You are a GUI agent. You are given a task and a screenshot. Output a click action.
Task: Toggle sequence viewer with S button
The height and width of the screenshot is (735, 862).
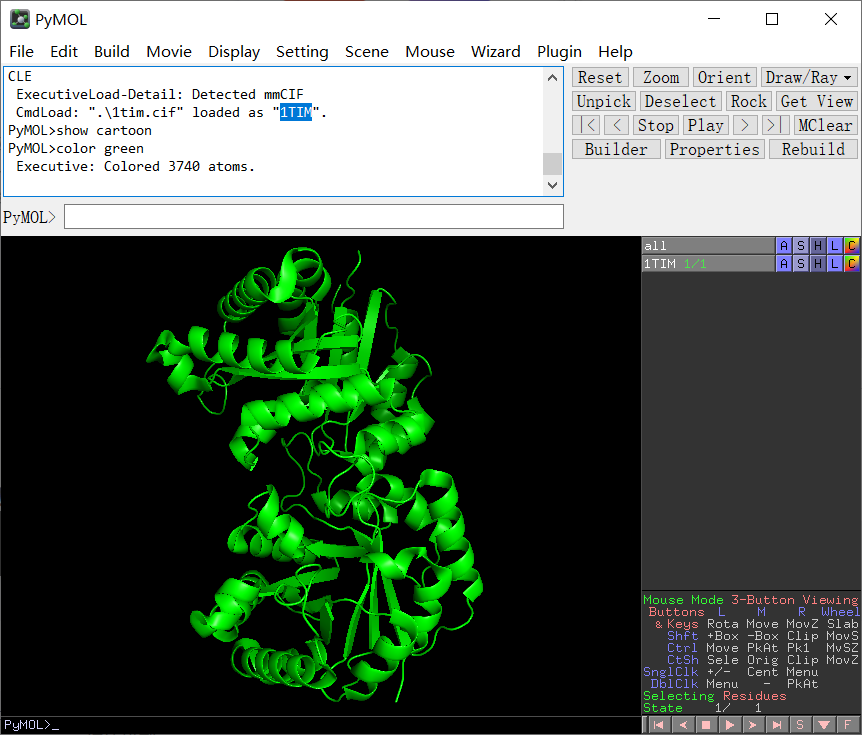point(800,725)
